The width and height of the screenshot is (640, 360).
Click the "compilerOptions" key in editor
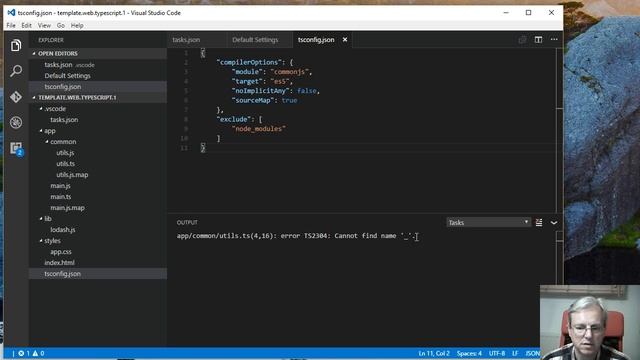click(x=249, y=62)
